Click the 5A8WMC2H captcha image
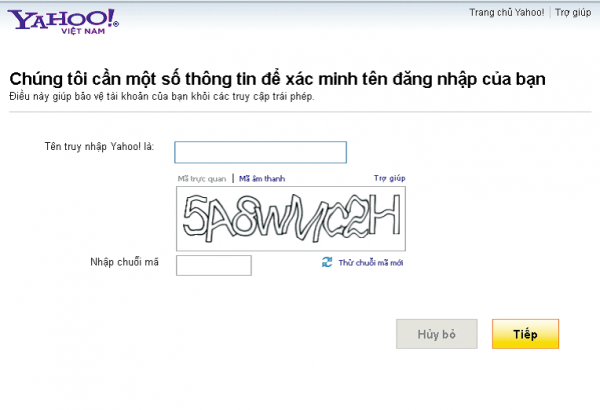Image resolution: width=600 pixels, height=410 pixels. click(x=291, y=219)
